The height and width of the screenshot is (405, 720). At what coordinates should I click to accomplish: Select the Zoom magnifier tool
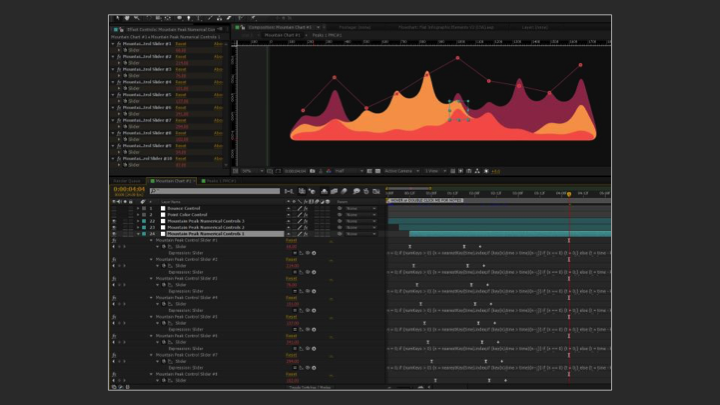pyautogui.click(x=136, y=18)
